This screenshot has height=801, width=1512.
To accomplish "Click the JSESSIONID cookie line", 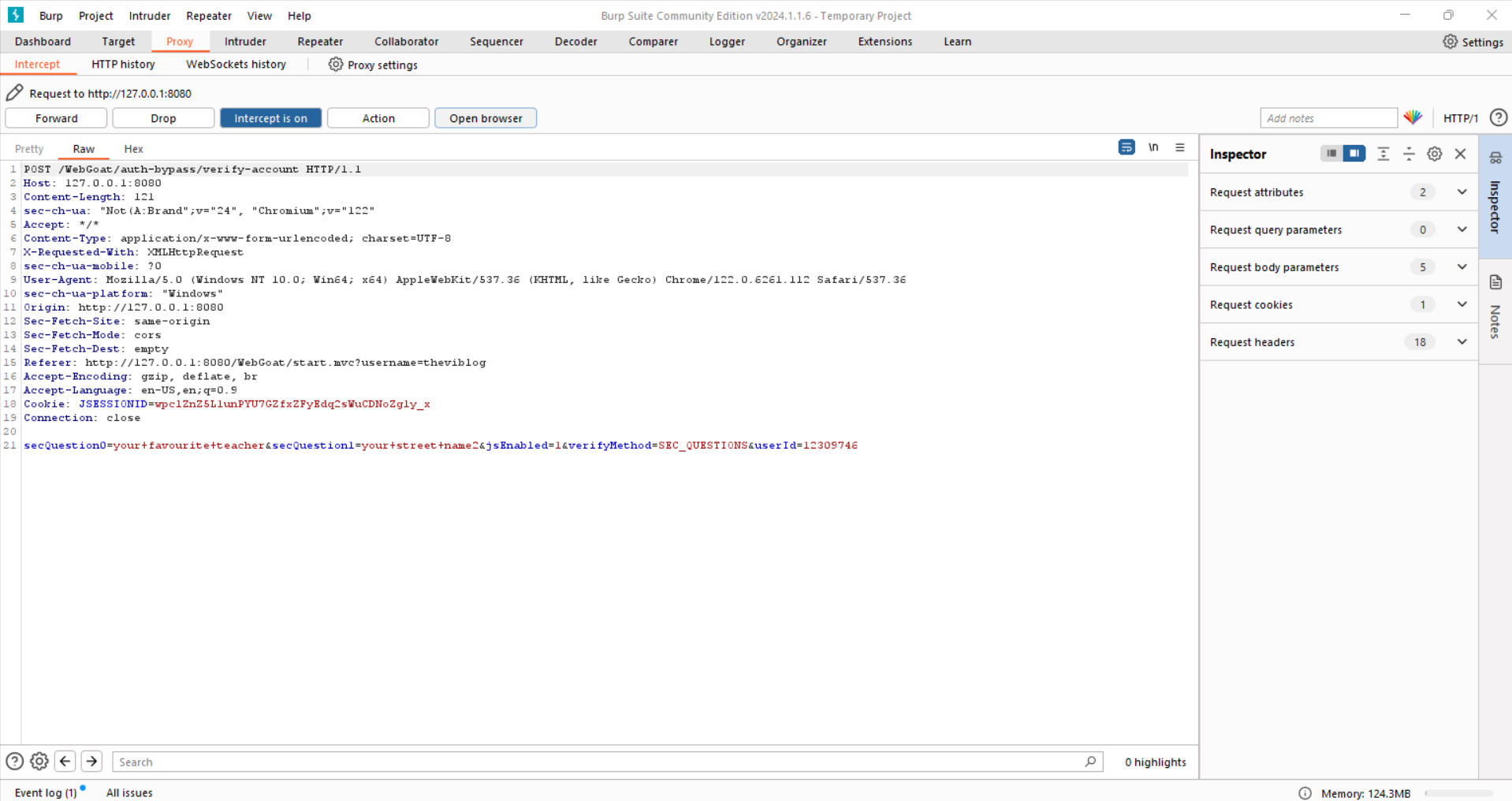I will tap(227, 404).
